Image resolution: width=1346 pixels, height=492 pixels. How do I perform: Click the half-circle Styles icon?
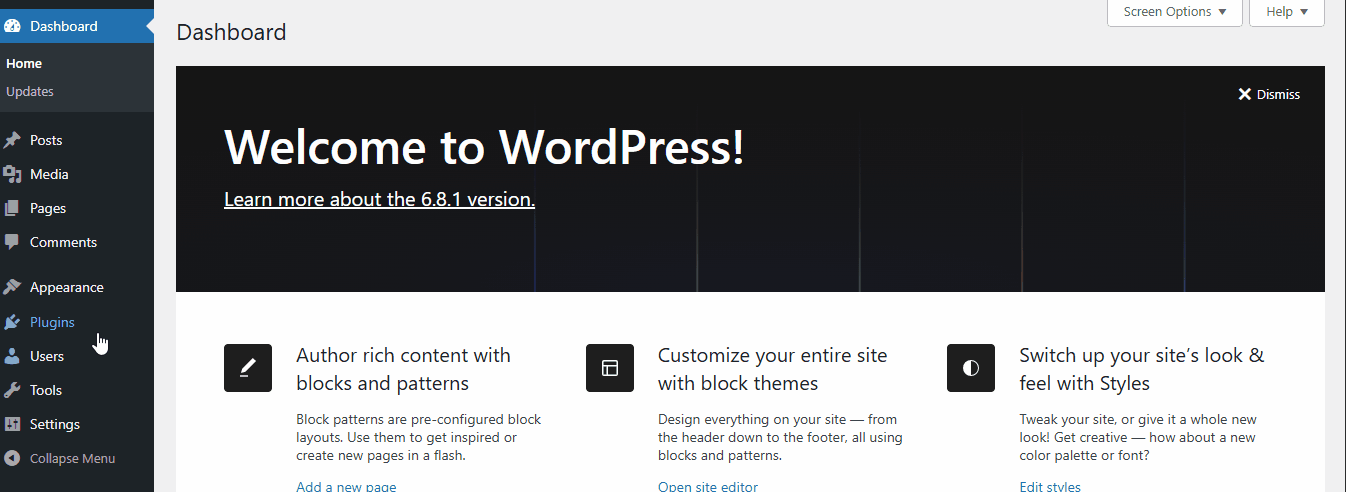971,368
